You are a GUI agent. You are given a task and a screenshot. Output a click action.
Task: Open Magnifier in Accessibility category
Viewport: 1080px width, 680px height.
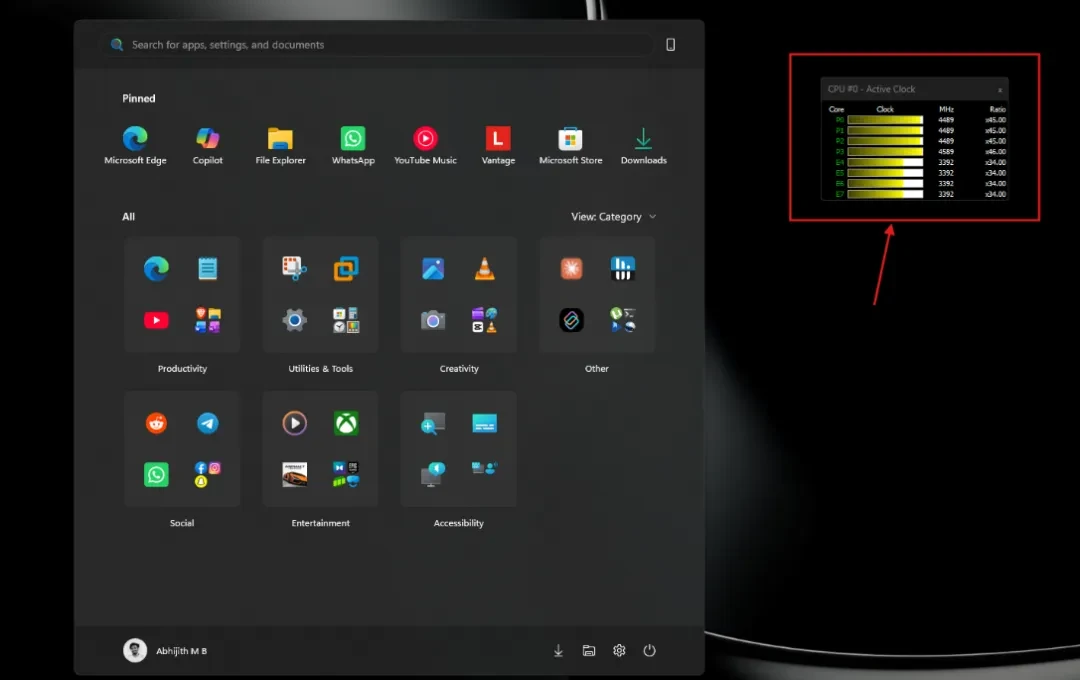point(433,423)
